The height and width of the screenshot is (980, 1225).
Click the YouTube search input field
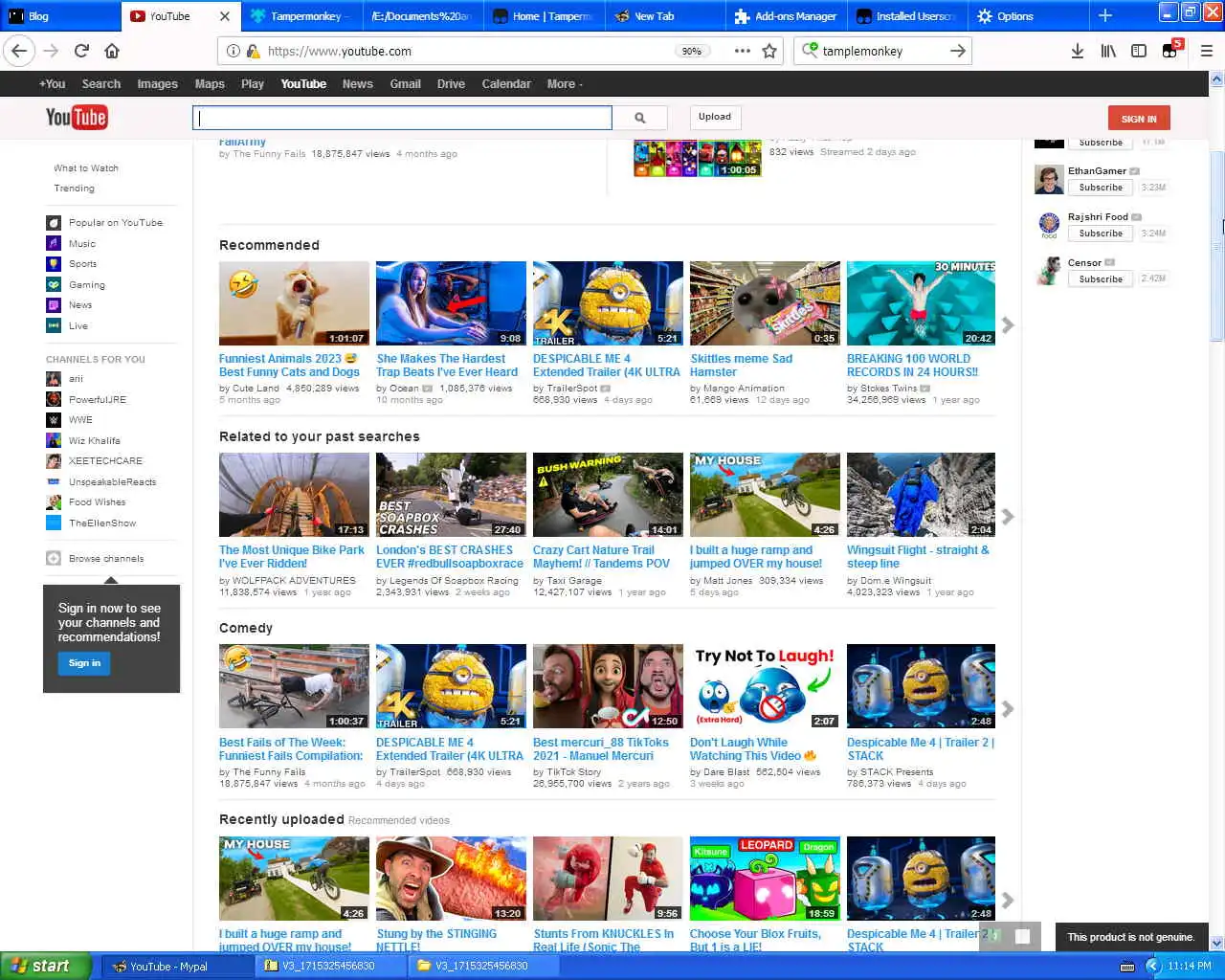(x=402, y=118)
